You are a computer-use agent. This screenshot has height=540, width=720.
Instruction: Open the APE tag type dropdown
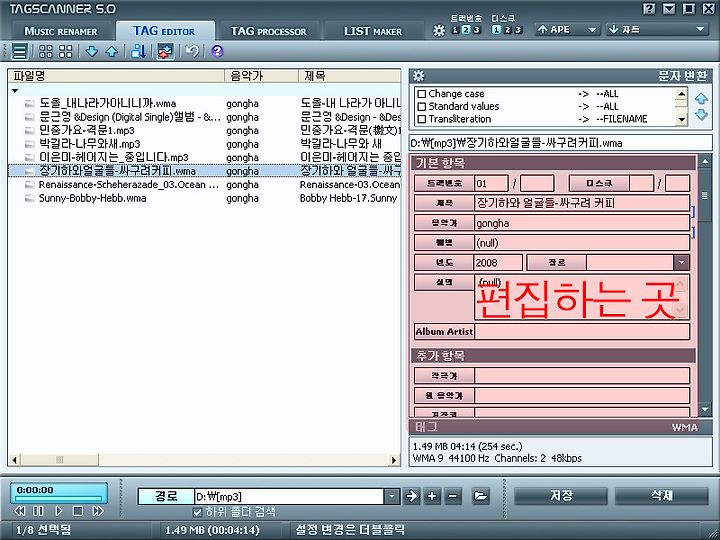point(568,30)
